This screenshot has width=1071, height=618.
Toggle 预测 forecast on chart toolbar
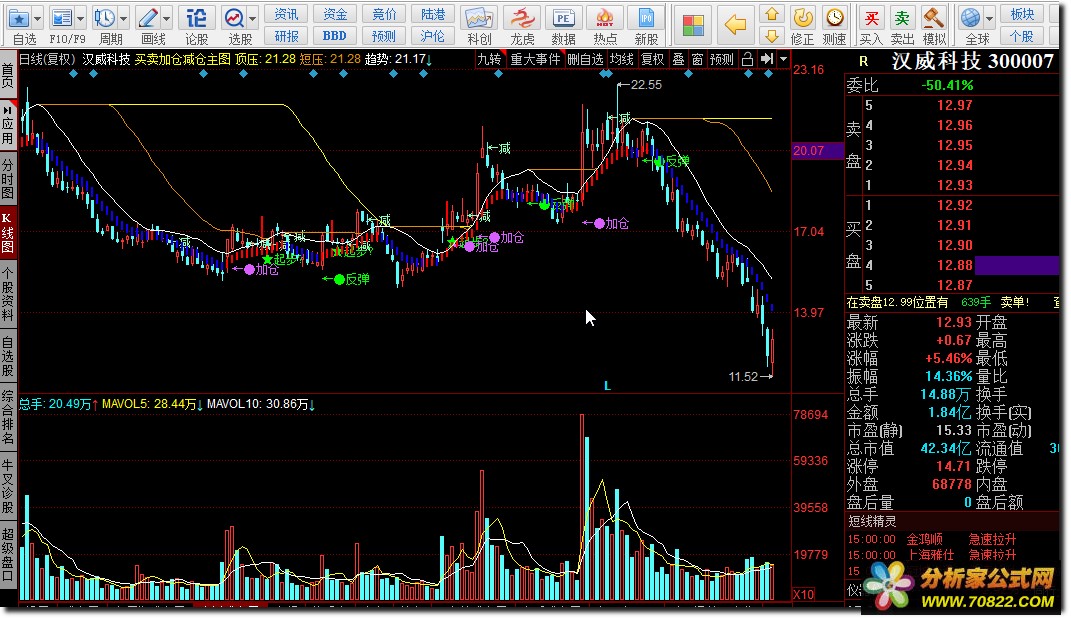pos(721,59)
